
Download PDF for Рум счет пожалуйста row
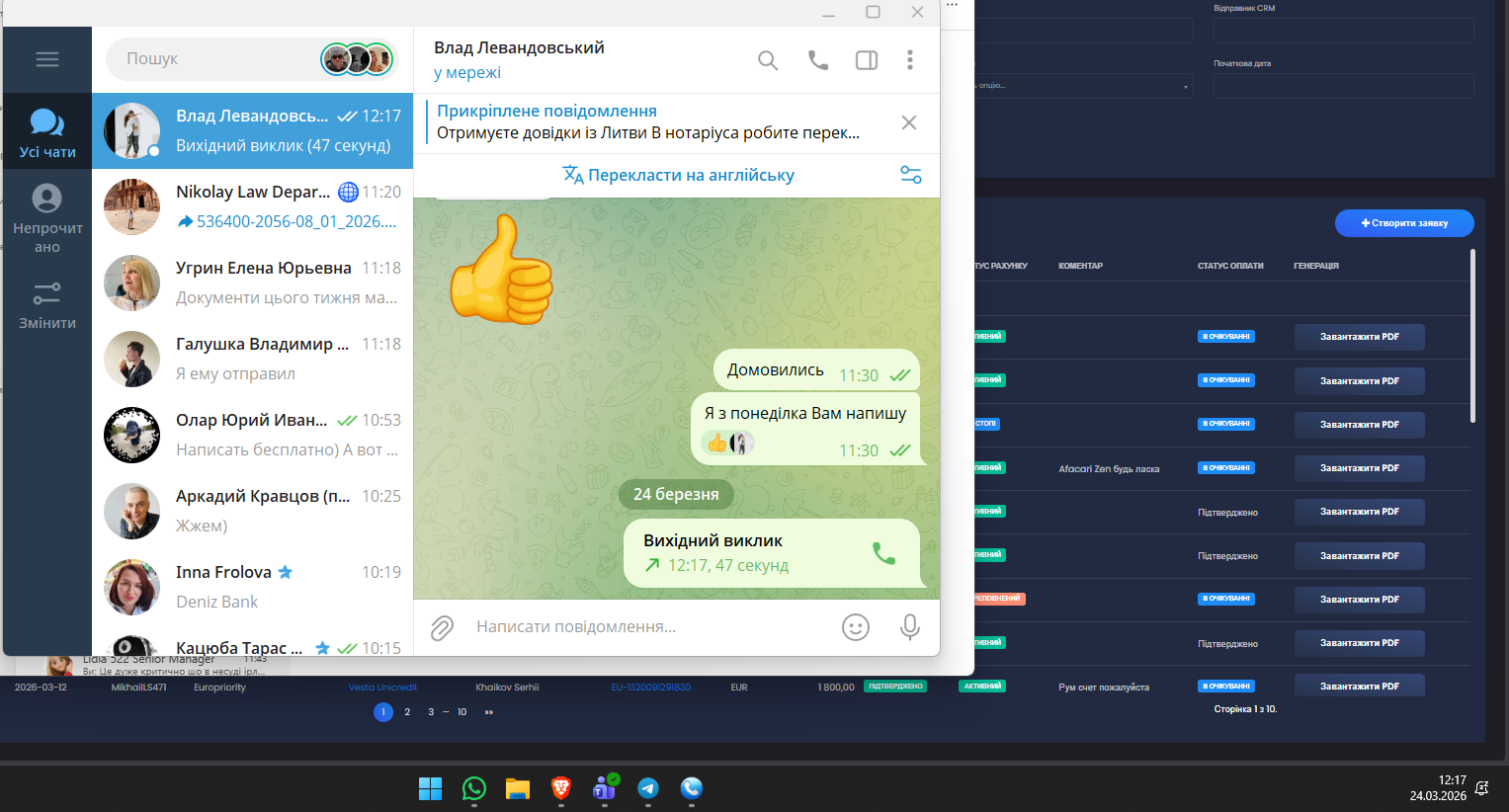pos(1360,686)
